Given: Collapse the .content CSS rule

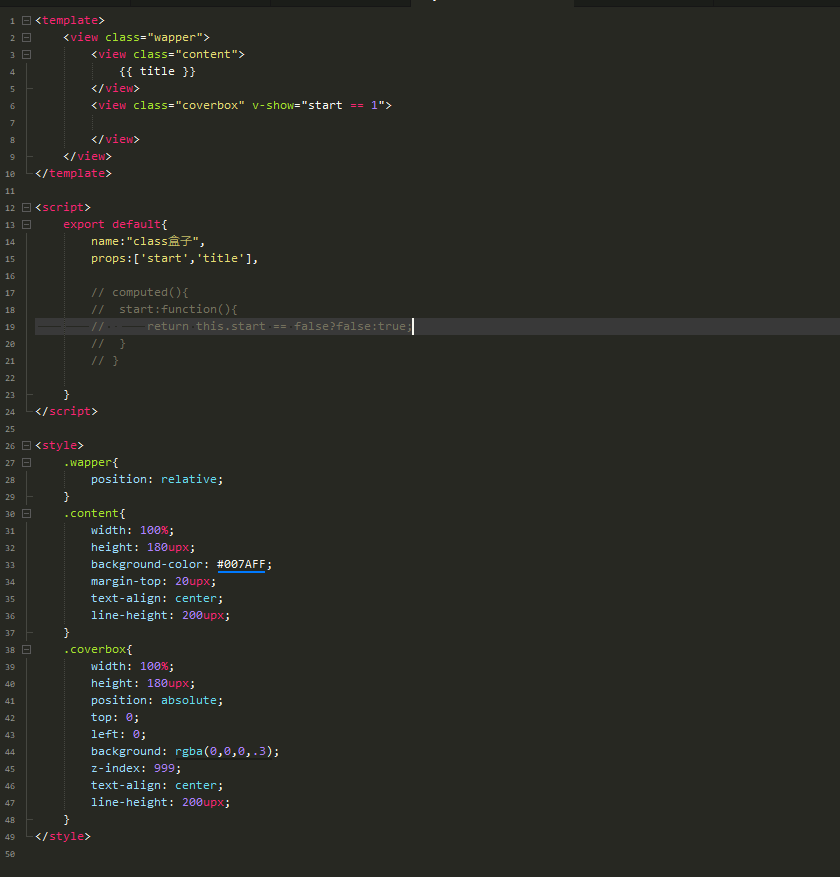Looking at the screenshot, I should tap(26, 513).
